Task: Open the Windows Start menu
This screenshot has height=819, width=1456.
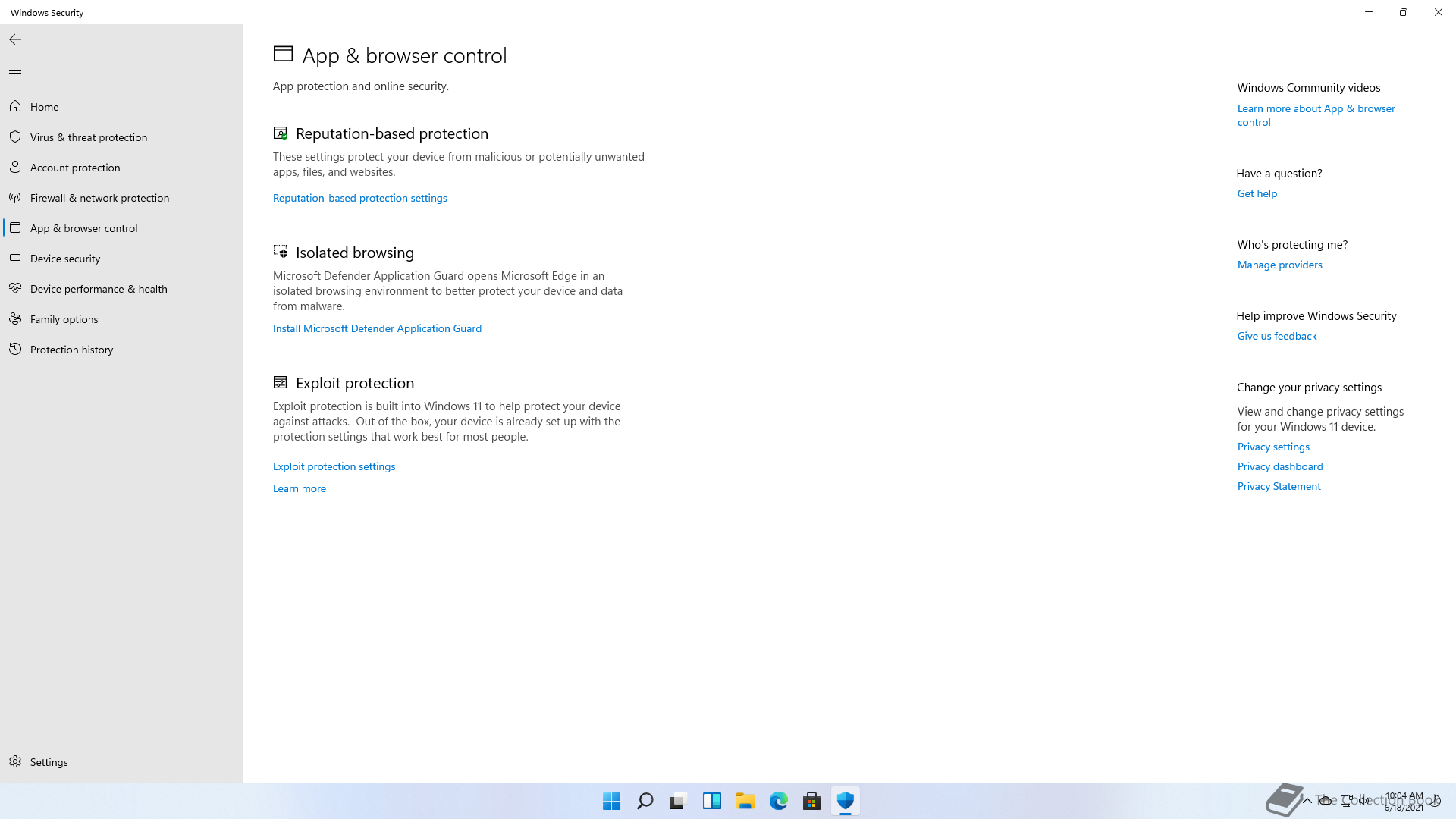Action: (x=612, y=801)
